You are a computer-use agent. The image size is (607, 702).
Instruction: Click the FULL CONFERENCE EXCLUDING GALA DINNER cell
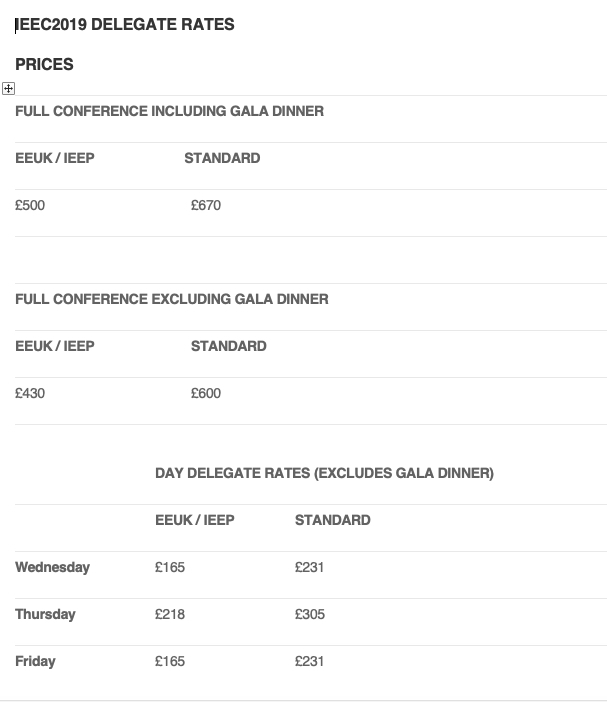172,299
